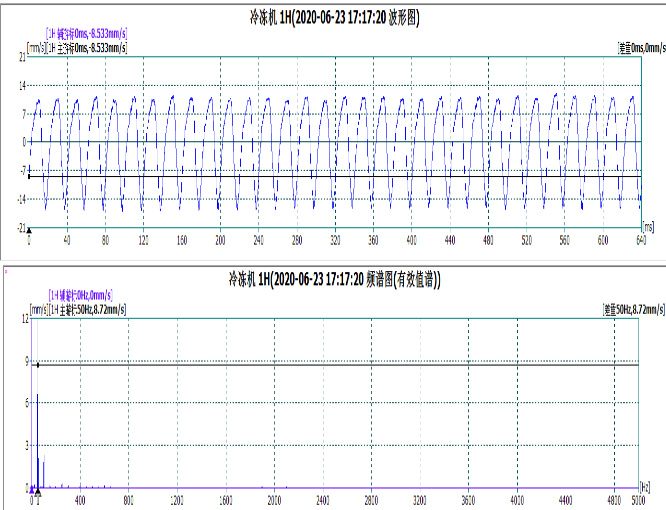Click the black main cursor triangle at 50 Hz
The width and height of the screenshot is (666, 510).
pos(38,491)
